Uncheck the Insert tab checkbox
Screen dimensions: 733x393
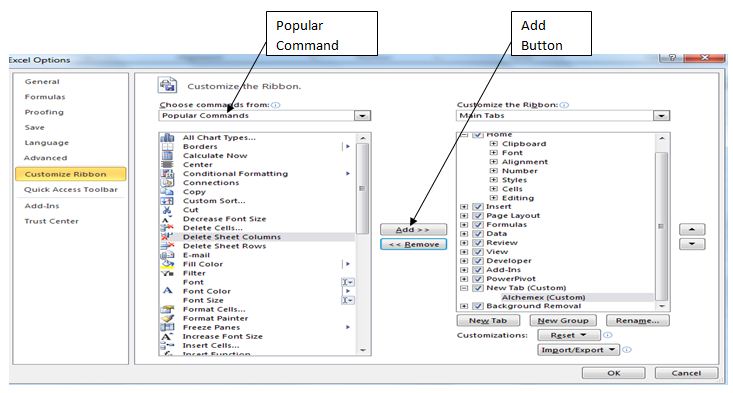[x=477, y=207]
